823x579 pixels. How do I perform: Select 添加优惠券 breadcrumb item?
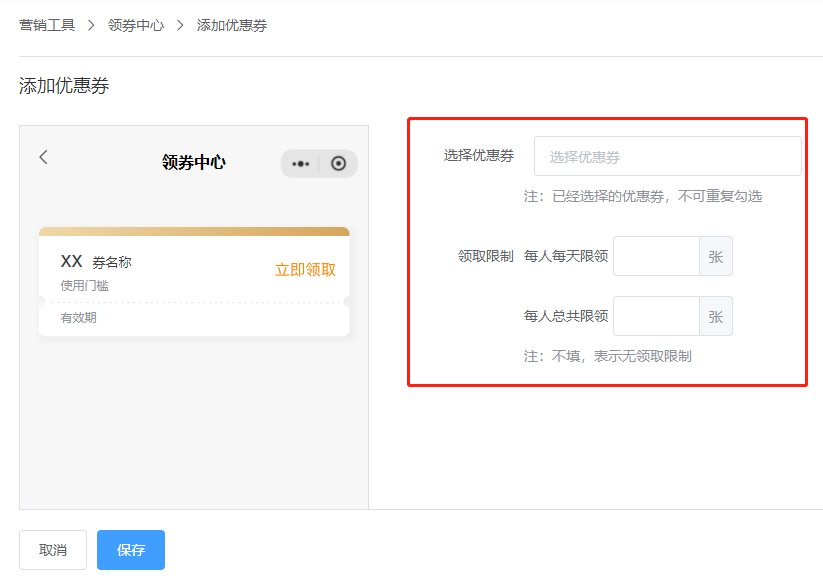tap(232, 25)
